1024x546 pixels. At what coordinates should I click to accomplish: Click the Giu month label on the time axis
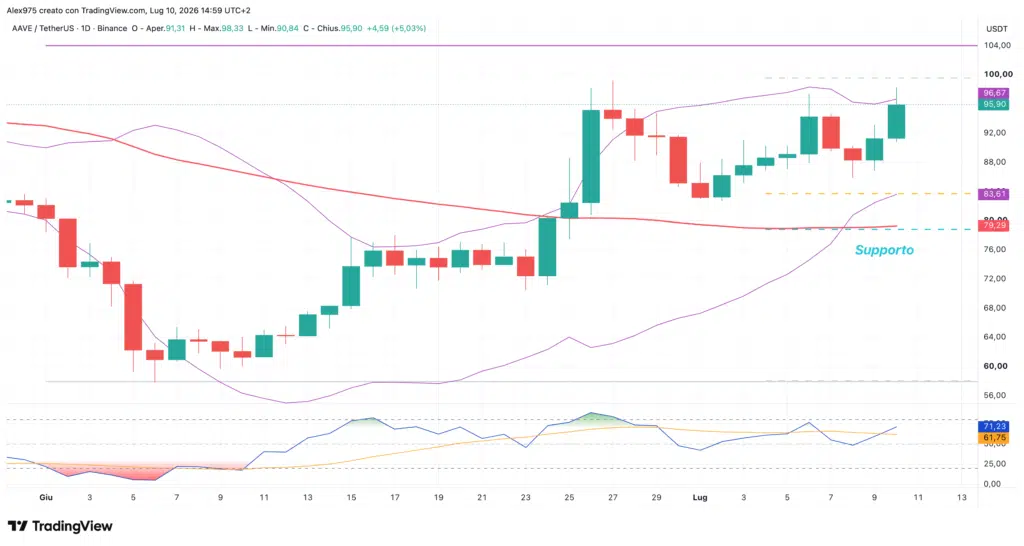(46, 498)
